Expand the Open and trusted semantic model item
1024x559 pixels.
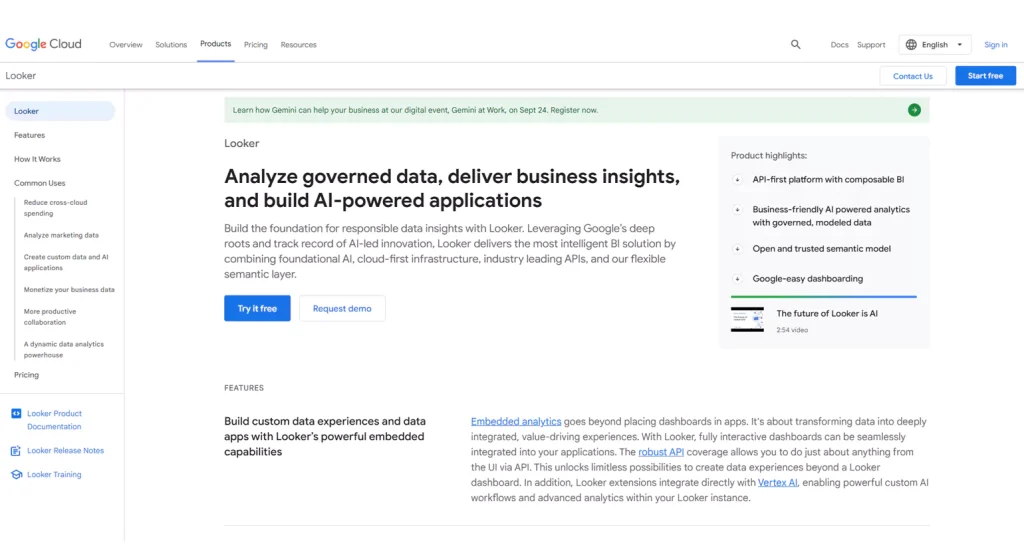pos(738,249)
